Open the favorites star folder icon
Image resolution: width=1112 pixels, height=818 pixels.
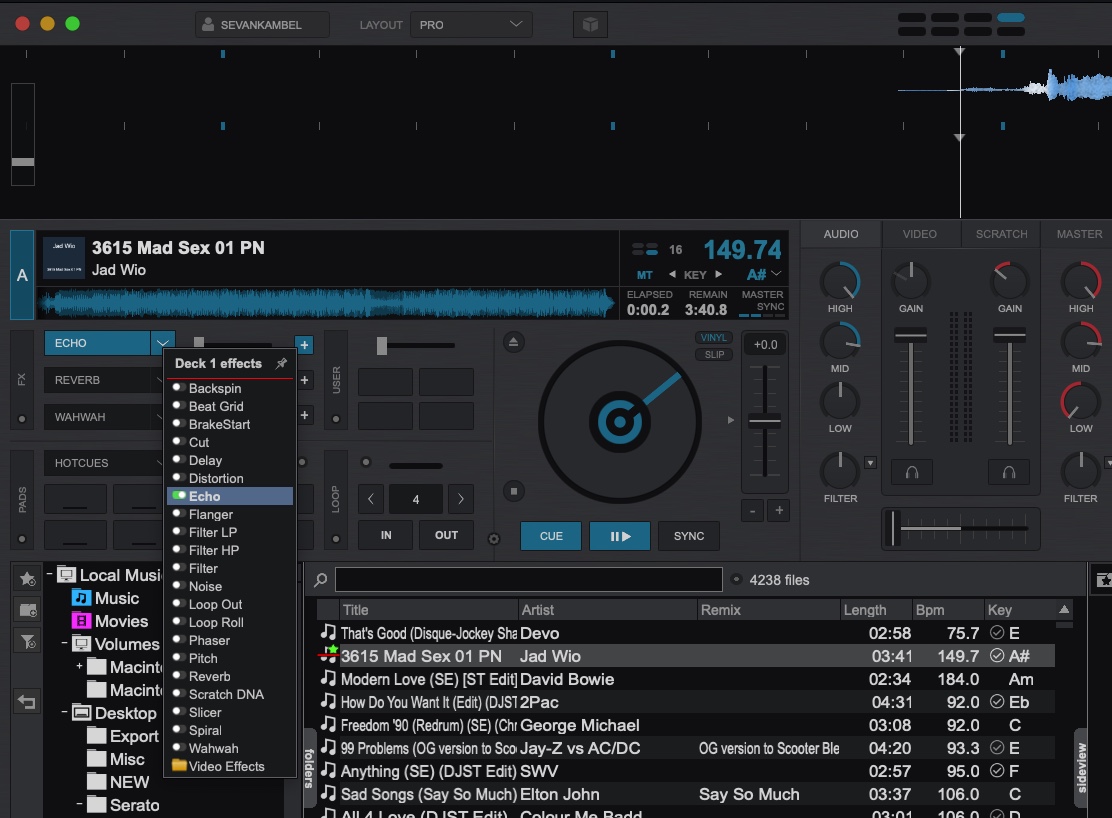click(x=28, y=579)
